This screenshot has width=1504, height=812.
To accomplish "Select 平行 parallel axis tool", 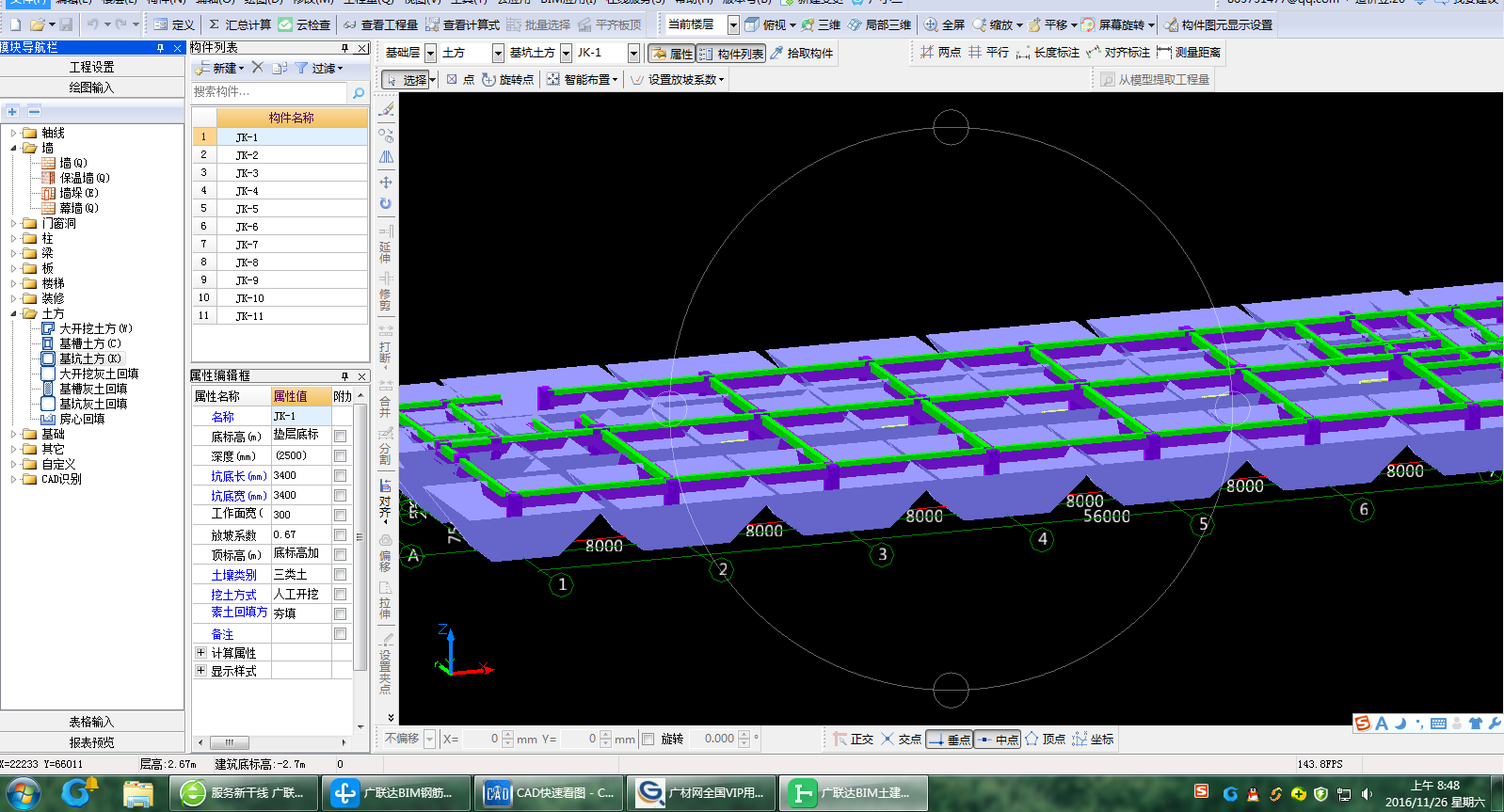I will 988,53.
